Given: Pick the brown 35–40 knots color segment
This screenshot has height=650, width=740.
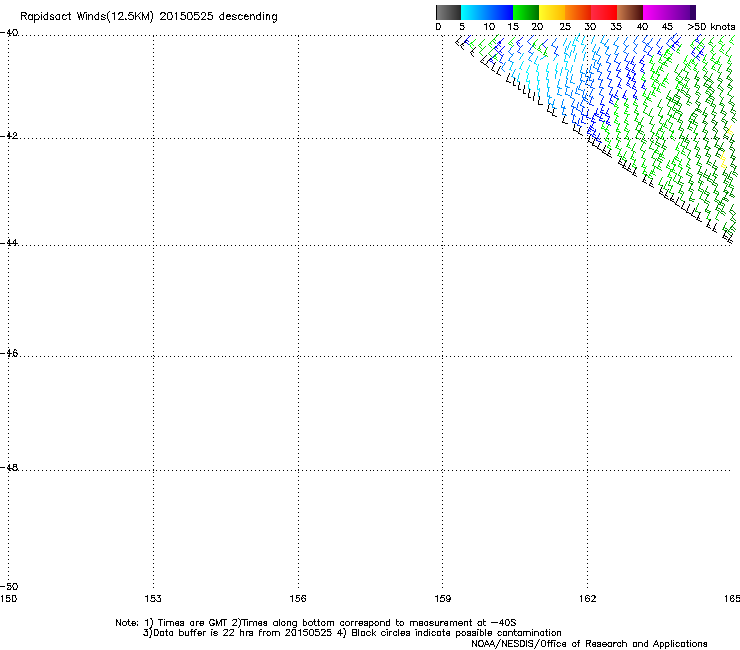Looking at the screenshot, I should point(630,12).
